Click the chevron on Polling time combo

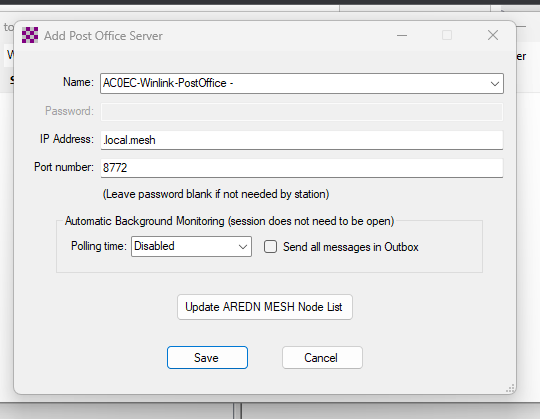[243, 247]
